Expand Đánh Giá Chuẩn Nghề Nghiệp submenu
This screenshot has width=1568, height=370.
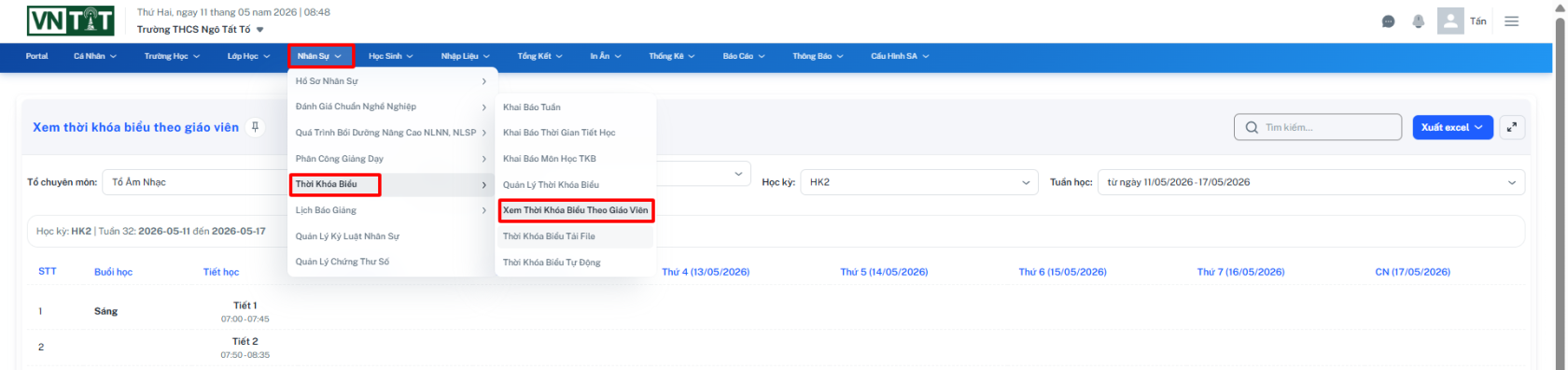pos(391,107)
